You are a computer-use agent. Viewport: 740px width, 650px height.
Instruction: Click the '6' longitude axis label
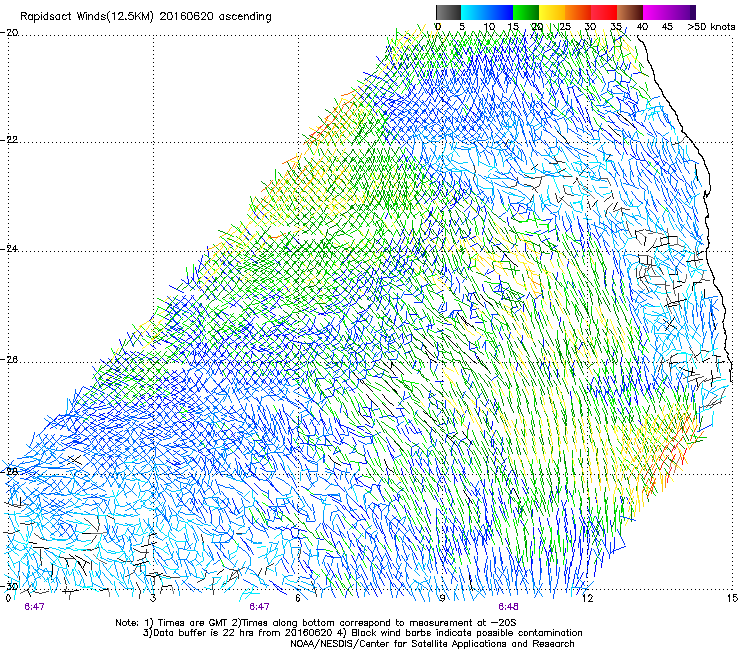(298, 598)
